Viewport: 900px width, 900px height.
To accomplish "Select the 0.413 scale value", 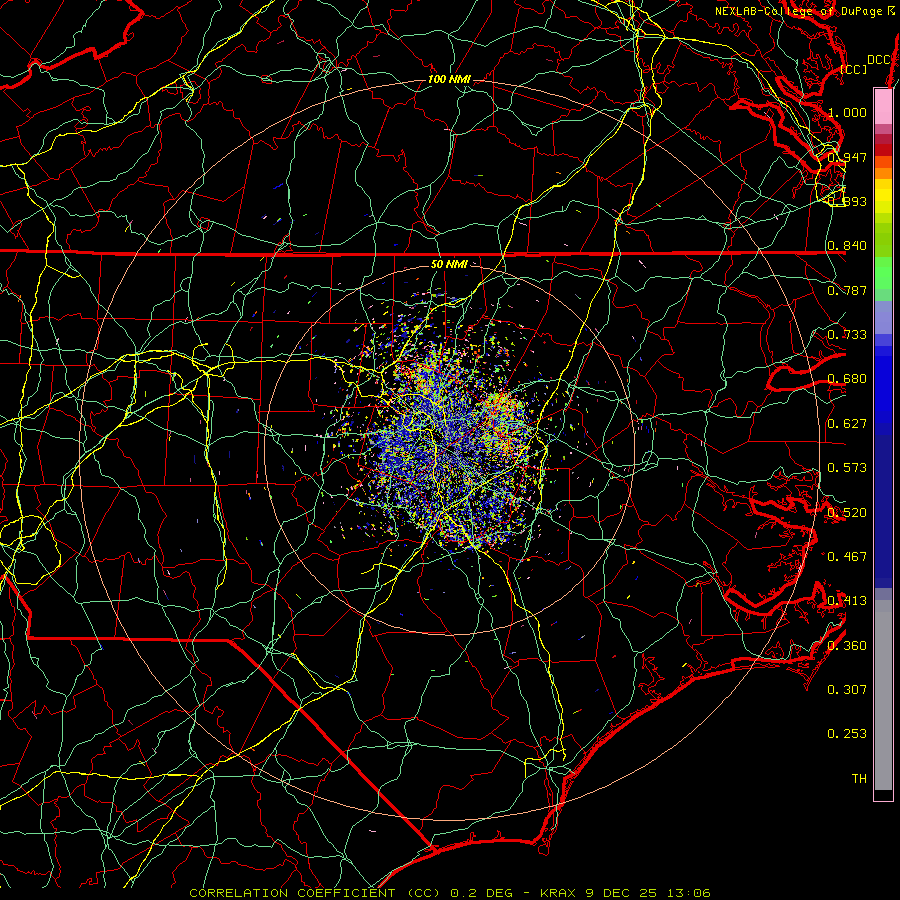I will tap(847, 601).
